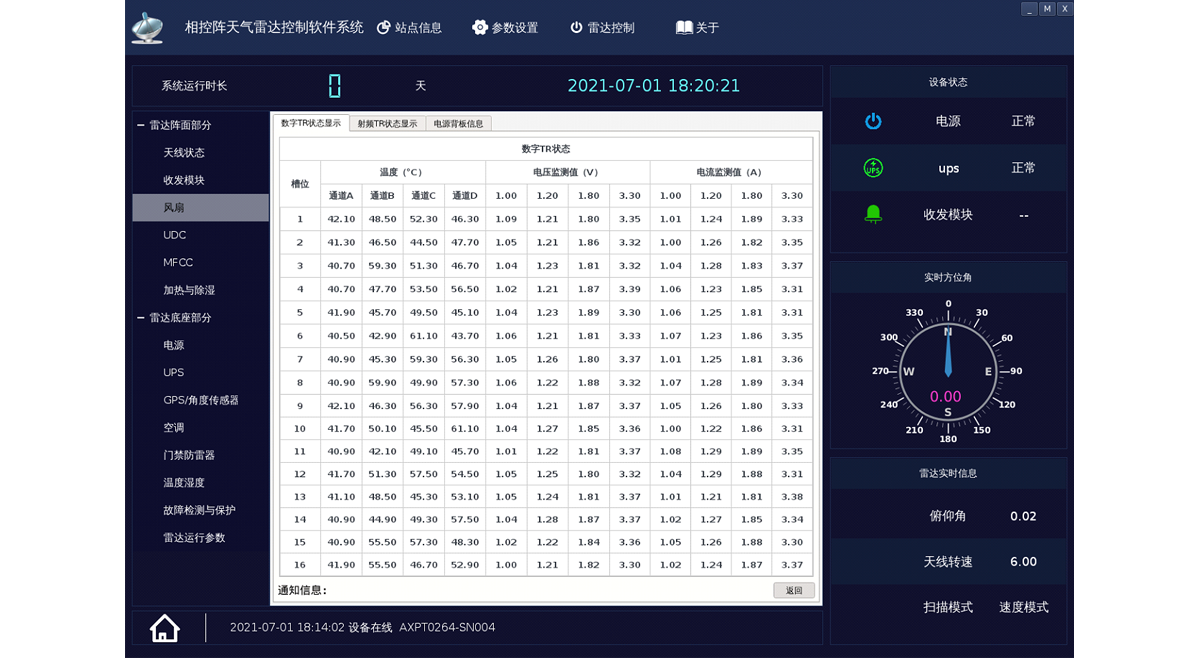Click the 返回 button
This screenshot has height=658, width=1200.
click(794, 590)
